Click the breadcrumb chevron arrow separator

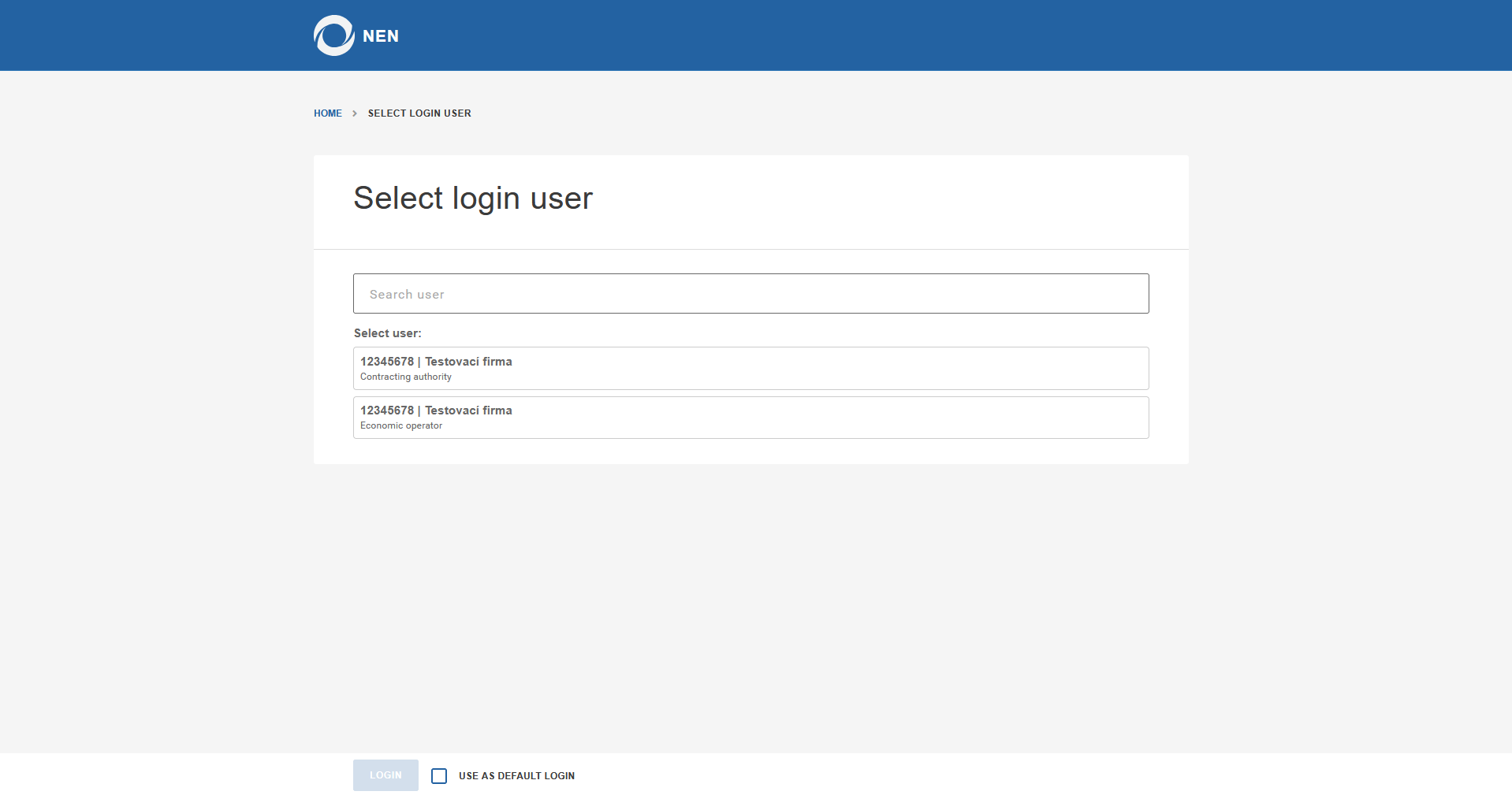pyautogui.click(x=355, y=113)
